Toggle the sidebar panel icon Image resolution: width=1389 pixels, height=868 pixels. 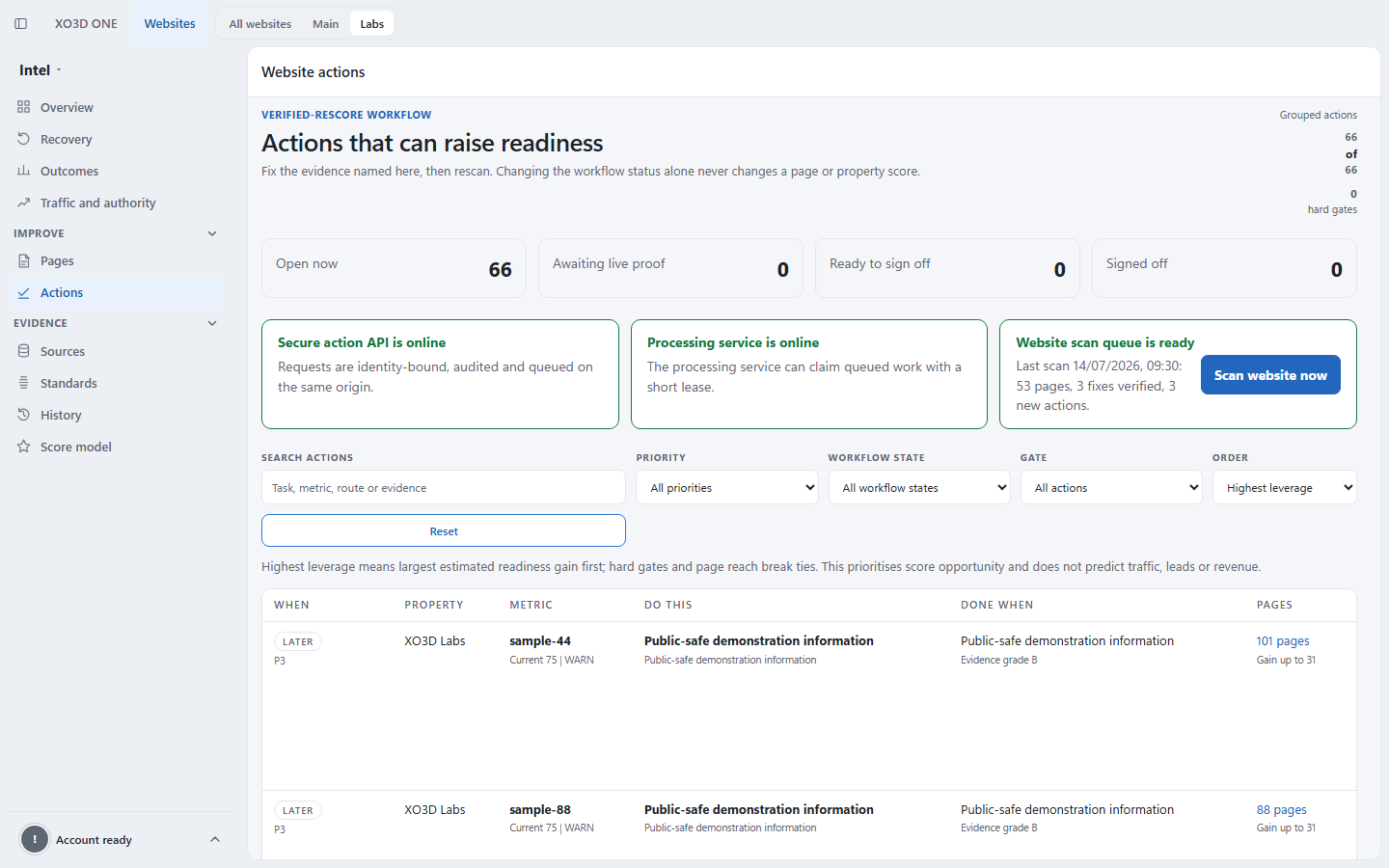click(x=20, y=23)
